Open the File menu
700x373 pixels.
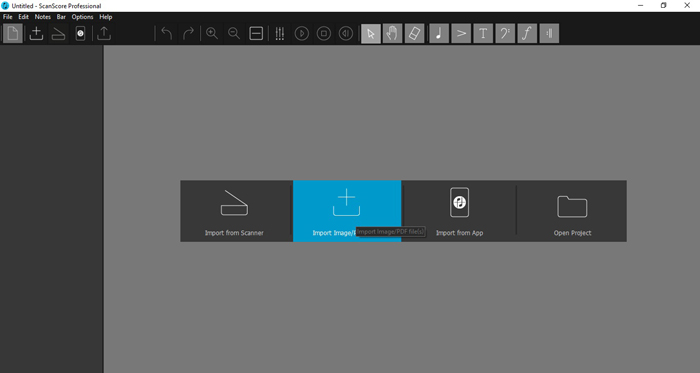click(x=8, y=17)
